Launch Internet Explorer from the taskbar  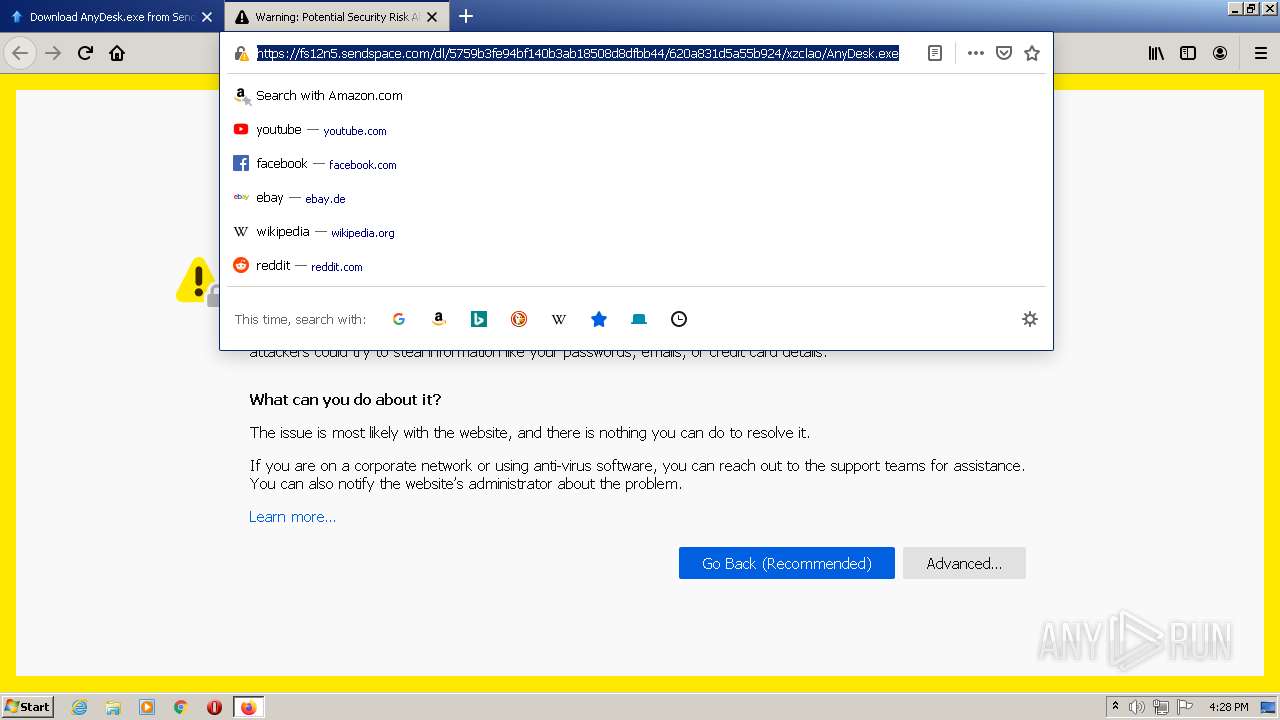80,707
